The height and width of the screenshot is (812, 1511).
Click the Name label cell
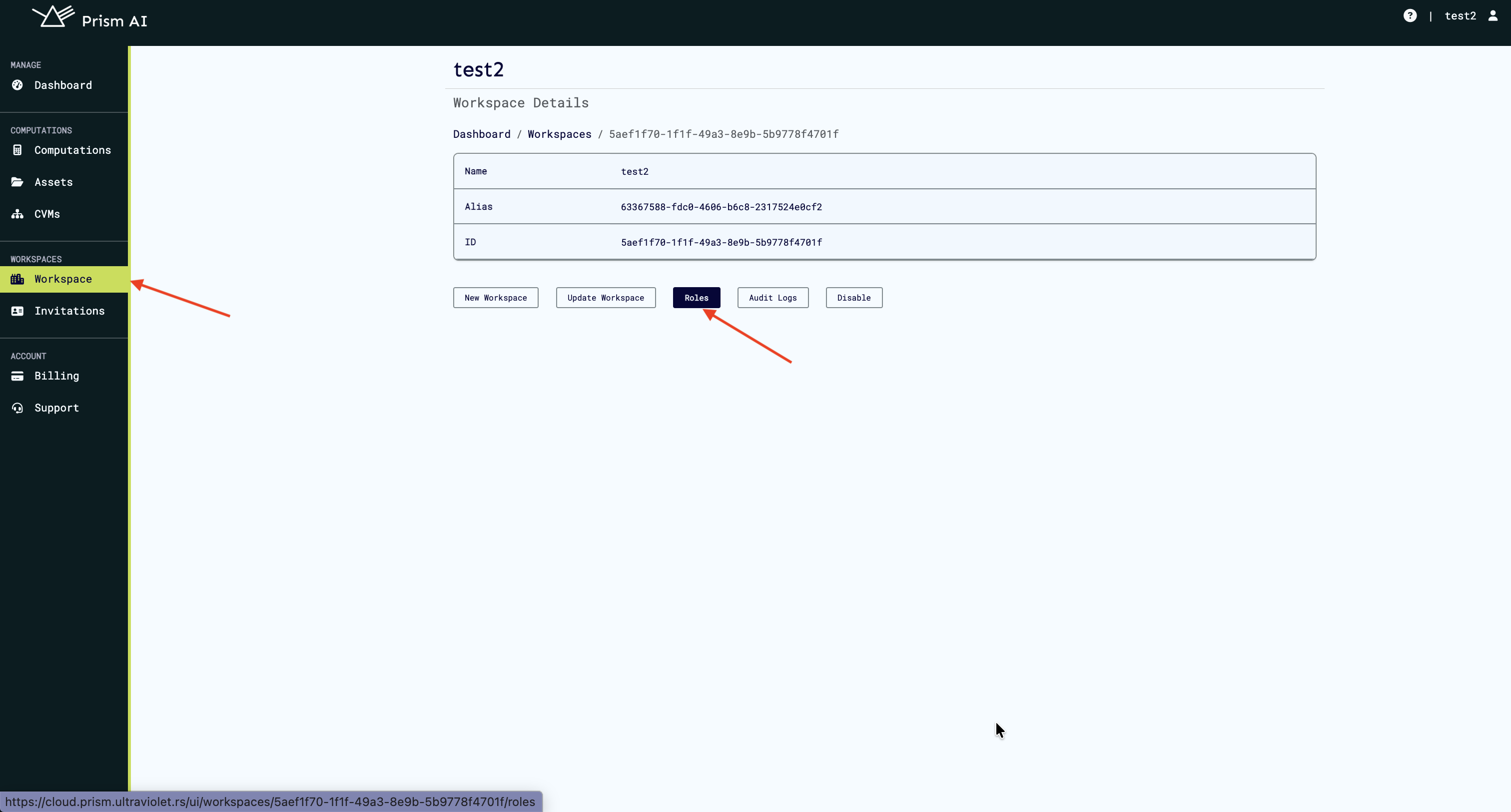coord(476,171)
